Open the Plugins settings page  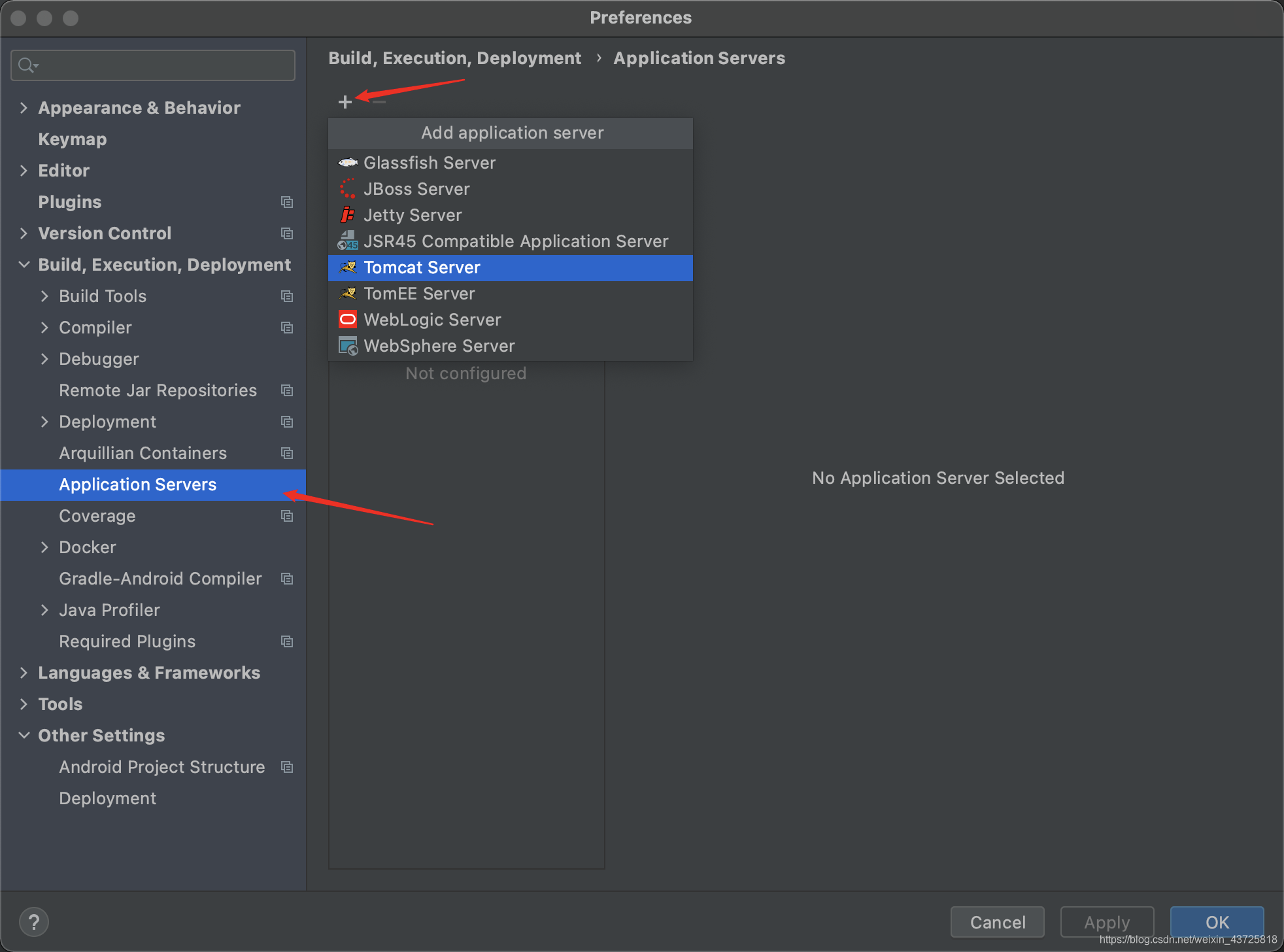(153, 202)
